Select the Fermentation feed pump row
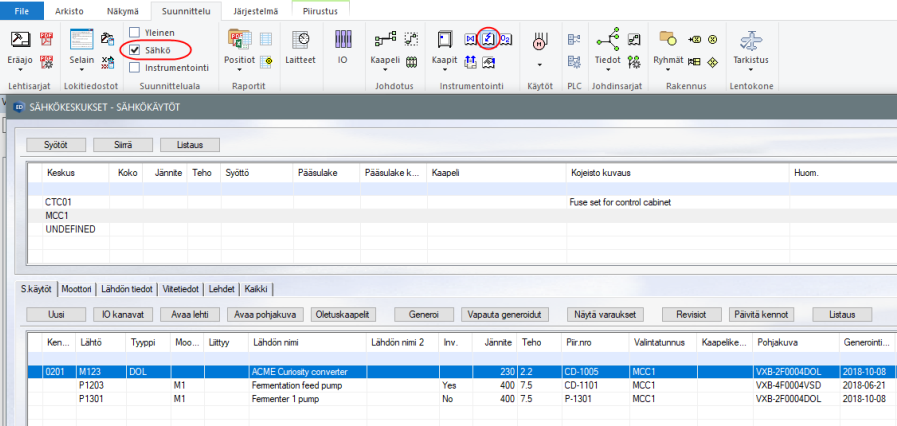 point(296,384)
